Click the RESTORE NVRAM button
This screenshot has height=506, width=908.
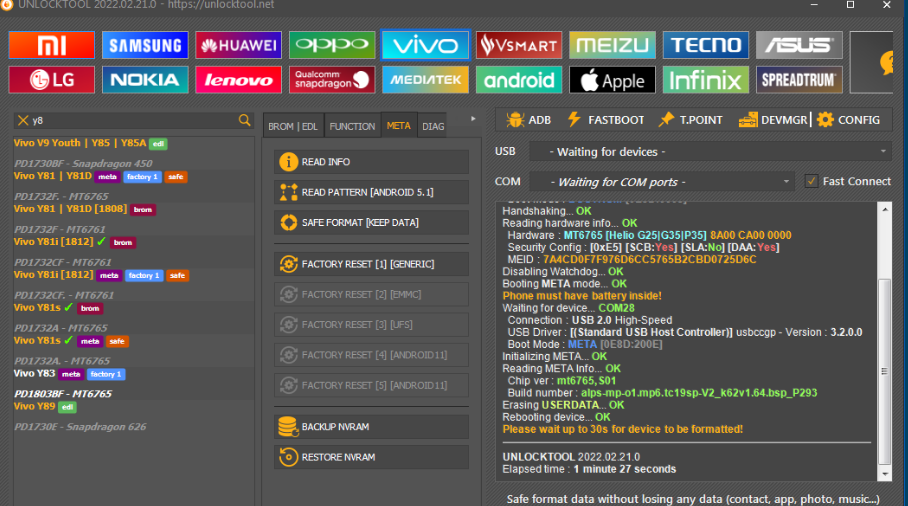[x=371, y=457]
